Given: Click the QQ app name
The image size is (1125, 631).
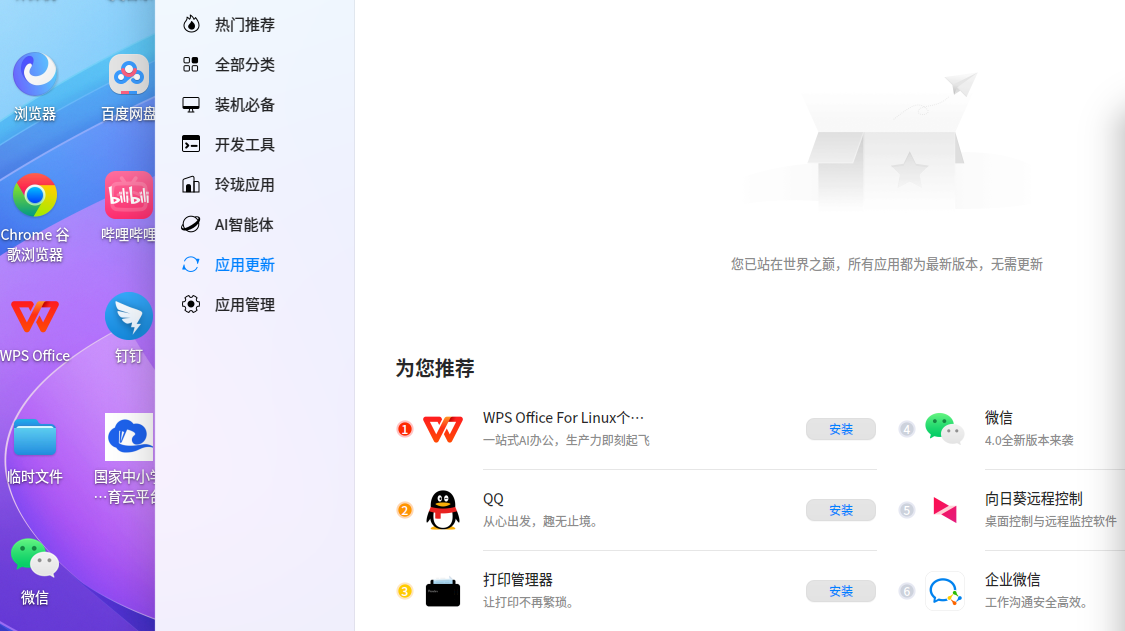Looking at the screenshot, I should 494,499.
